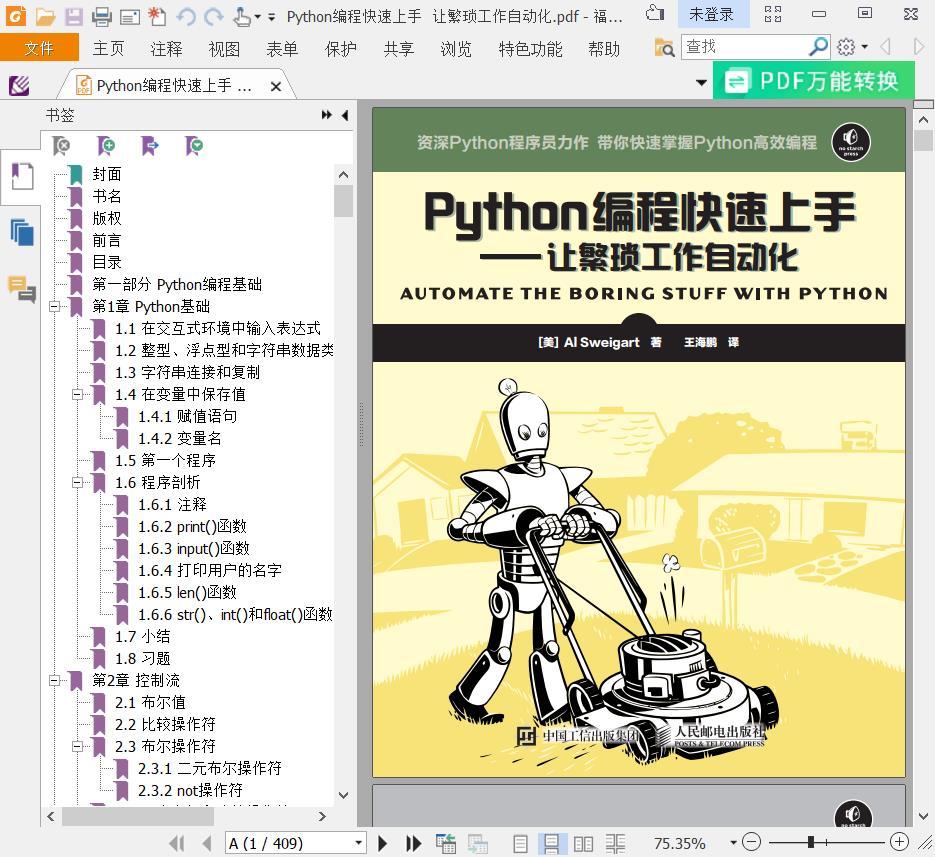Click the bookmark icon with green plus
This screenshot has height=857, width=935.
(x=106, y=145)
